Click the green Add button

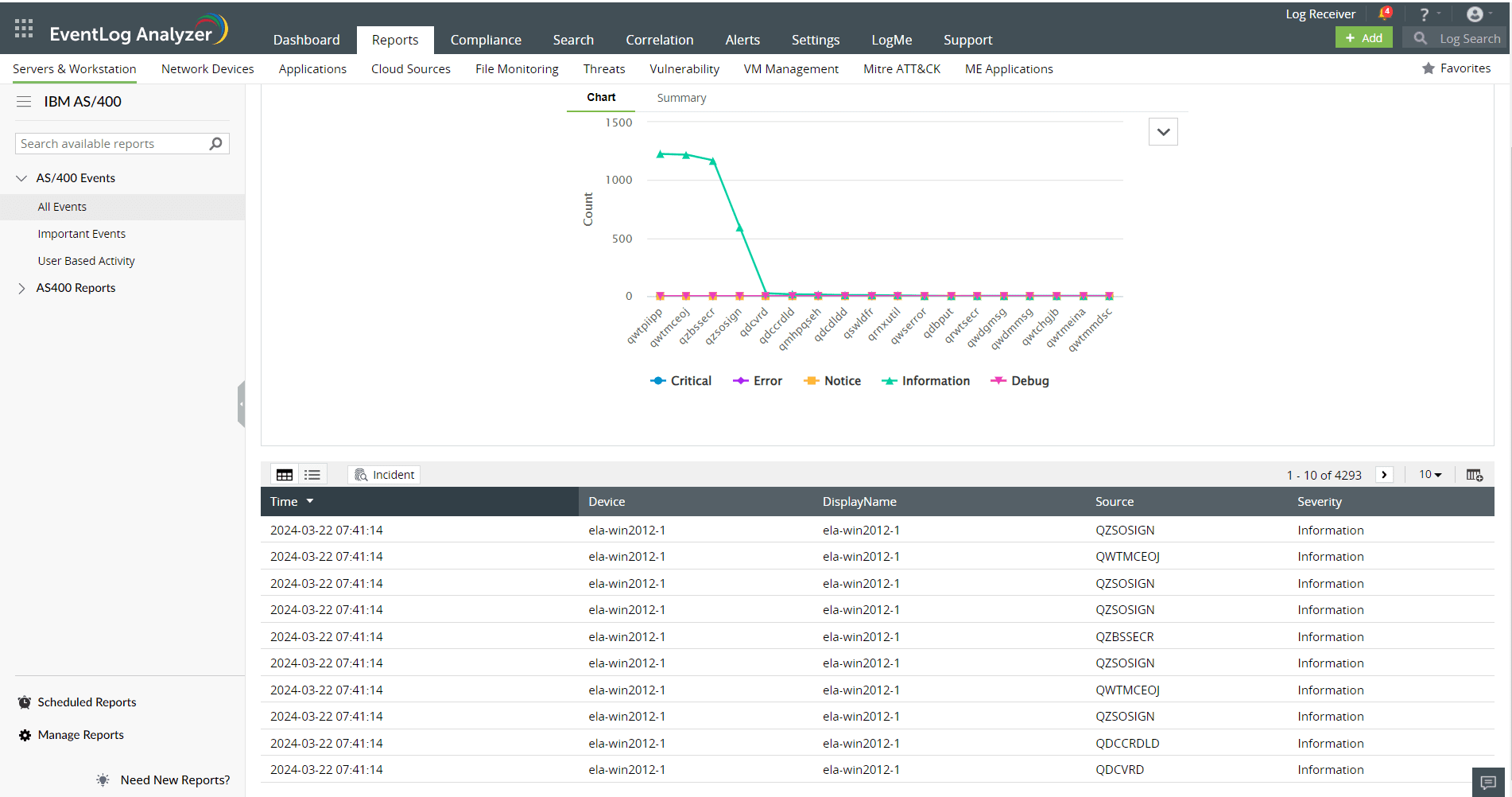[1364, 38]
